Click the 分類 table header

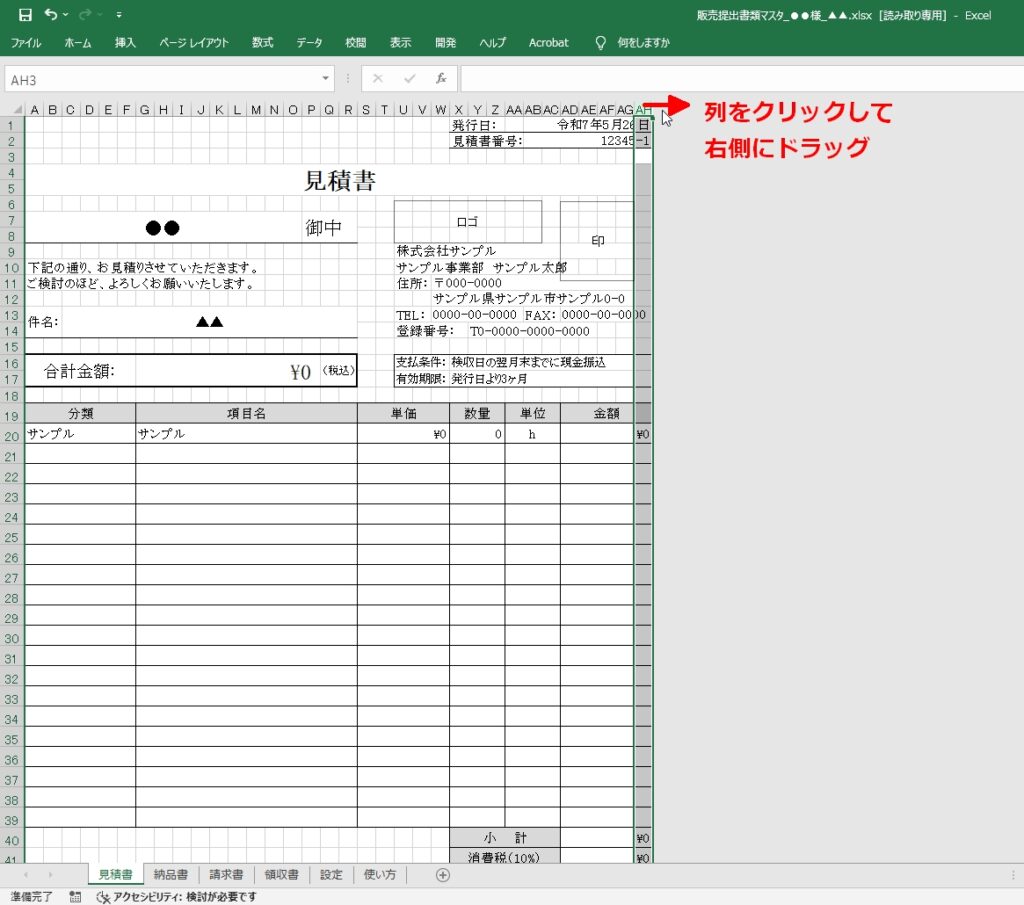(x=80, y=413)
